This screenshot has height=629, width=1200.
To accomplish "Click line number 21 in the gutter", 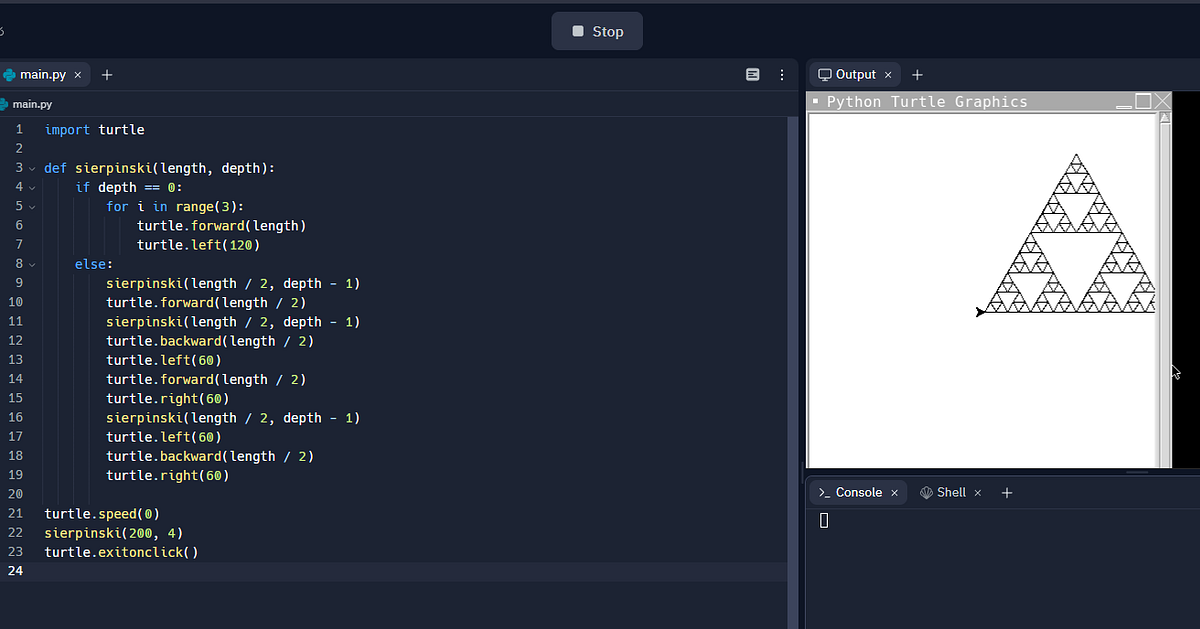I will click(x=15, y=513).
